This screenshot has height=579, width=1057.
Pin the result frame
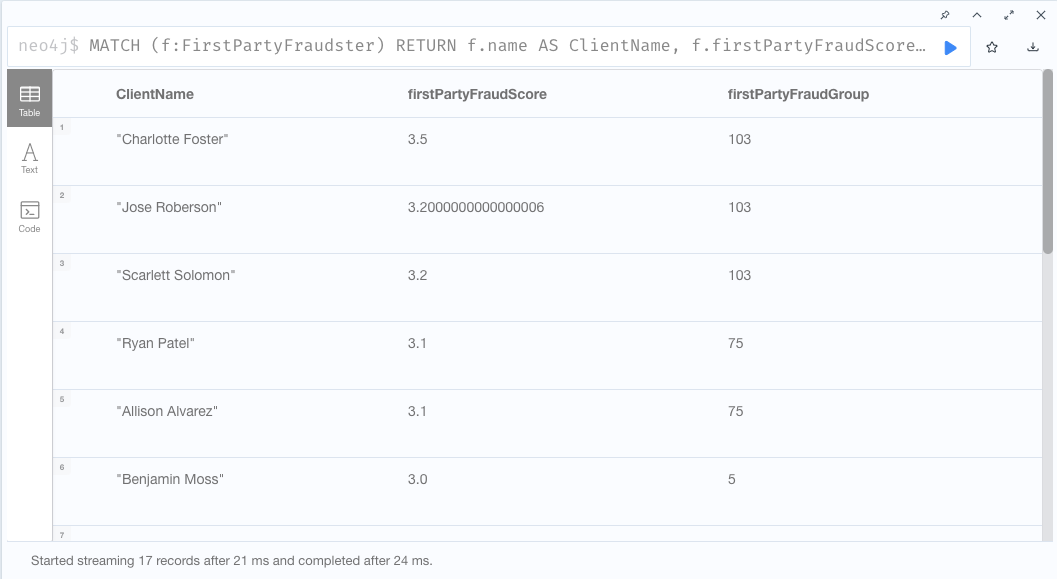pos(945,15)
